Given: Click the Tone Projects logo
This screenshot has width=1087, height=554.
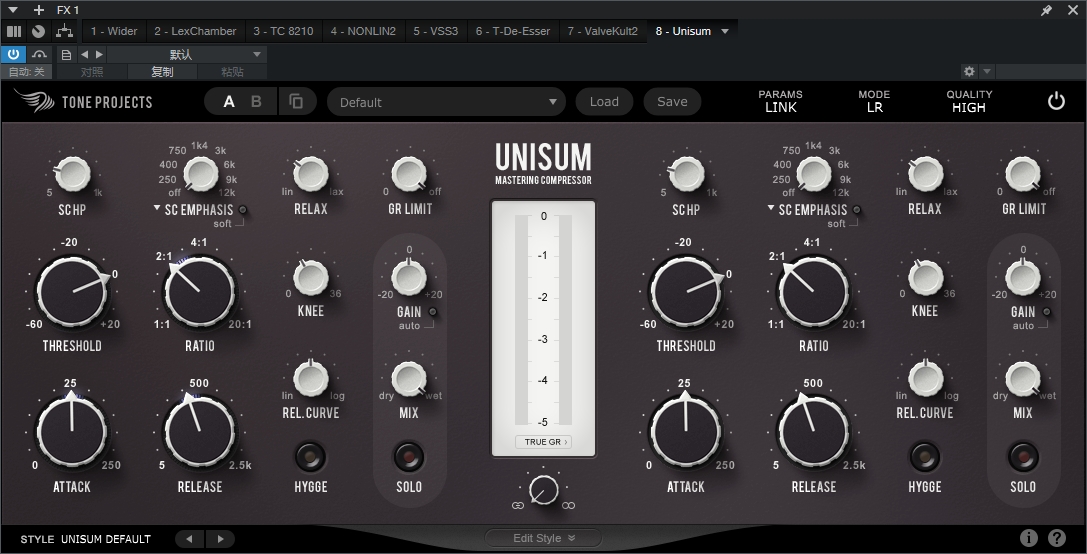Looking at the screenshot, I should (x=83, y=102).
